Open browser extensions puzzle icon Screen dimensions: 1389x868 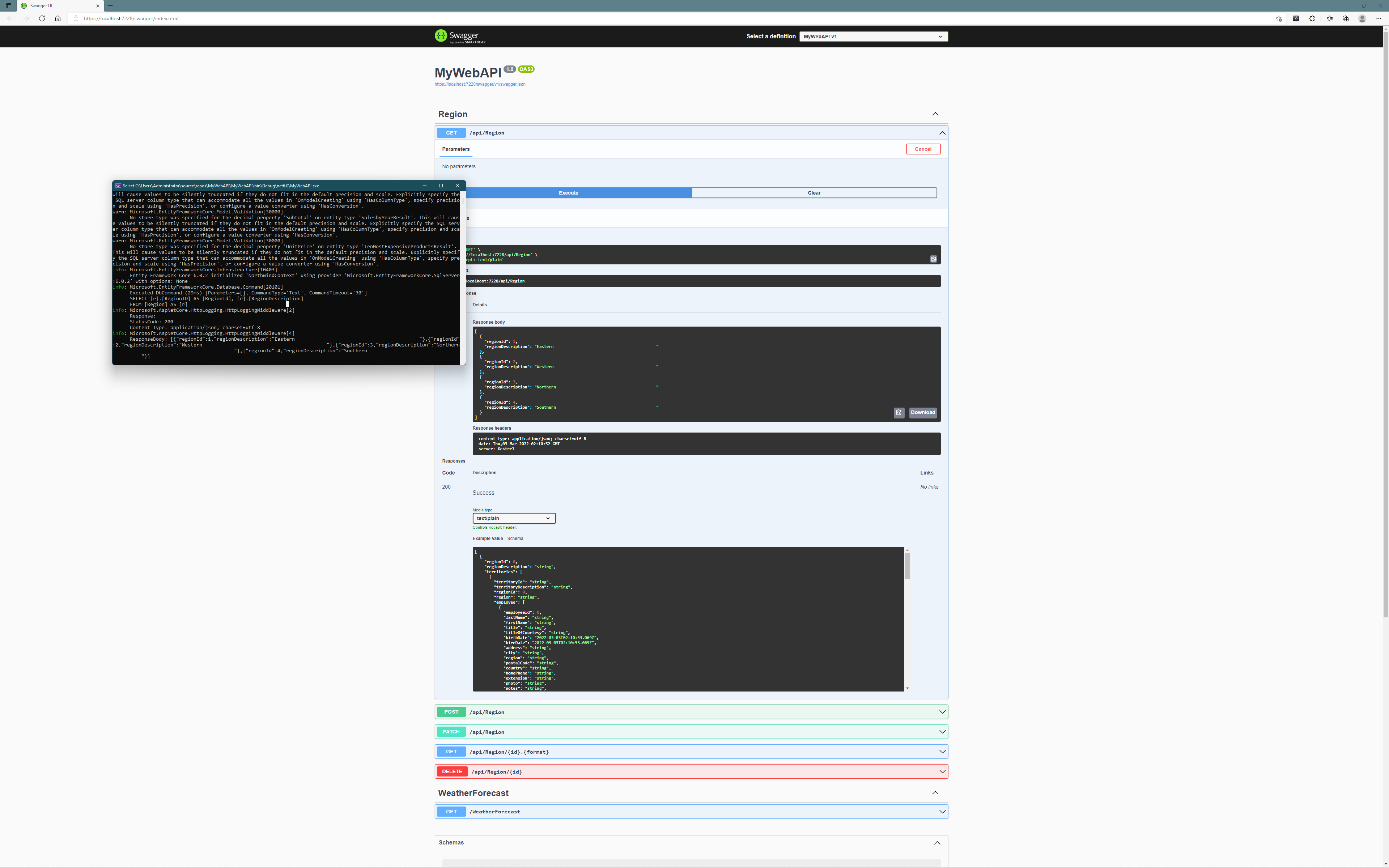pos(1312,18)
